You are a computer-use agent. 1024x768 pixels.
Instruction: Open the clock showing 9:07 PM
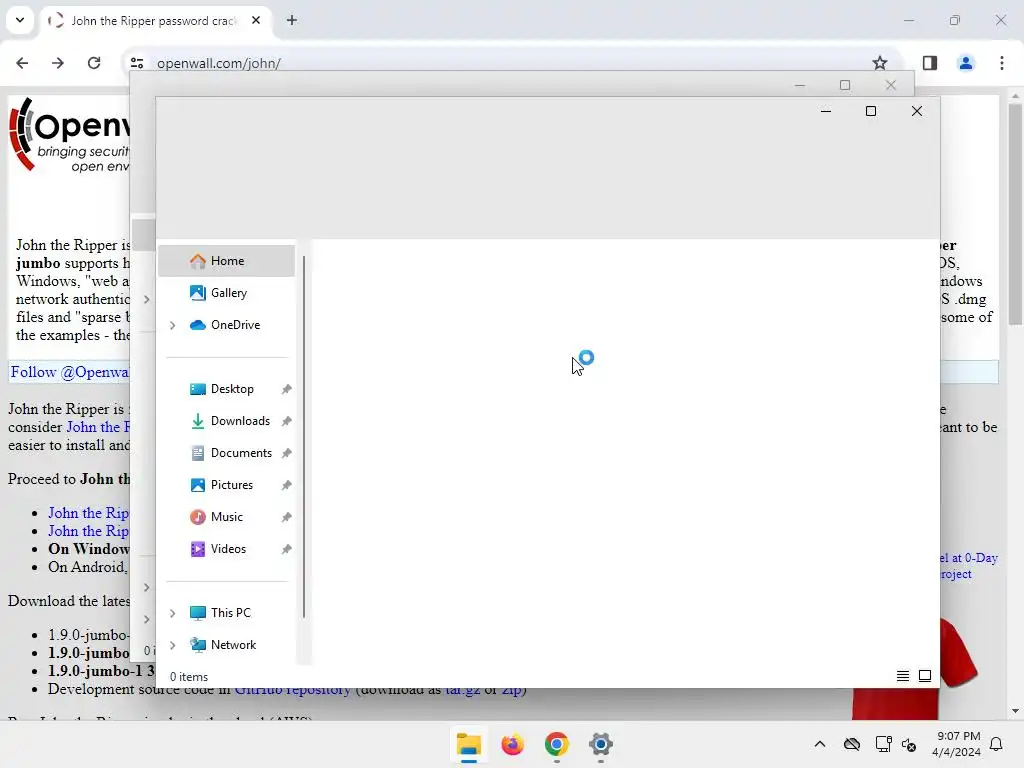(956, 744)
